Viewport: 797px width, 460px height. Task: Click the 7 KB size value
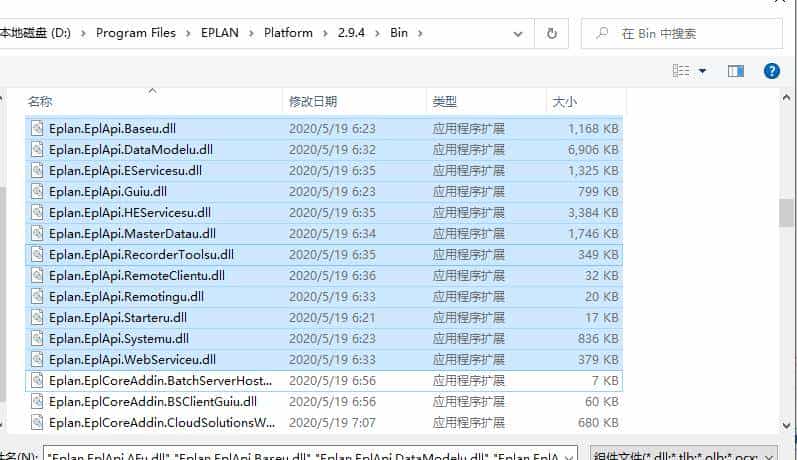click(x=605, y=381)
